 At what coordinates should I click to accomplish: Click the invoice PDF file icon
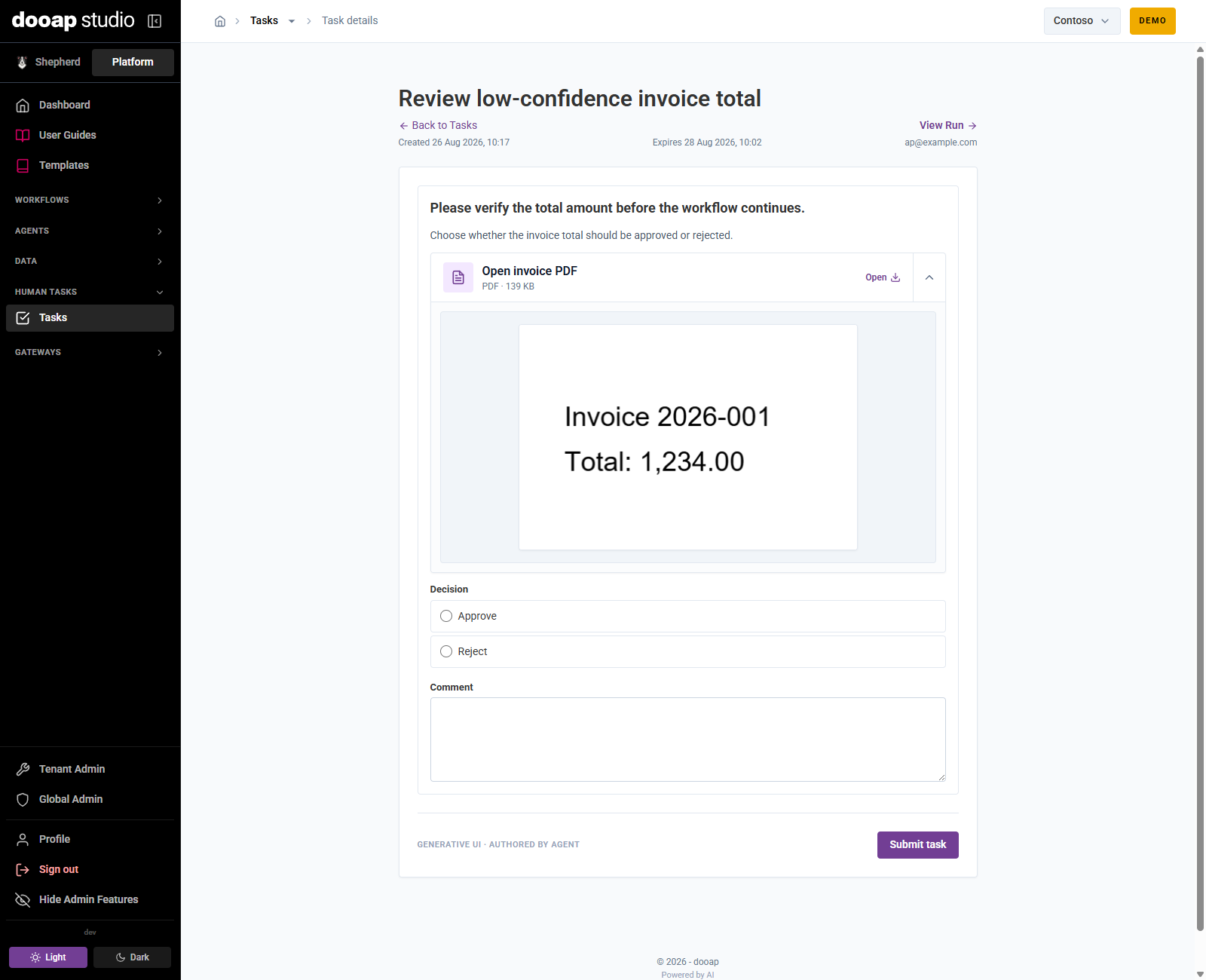[458, 277]
